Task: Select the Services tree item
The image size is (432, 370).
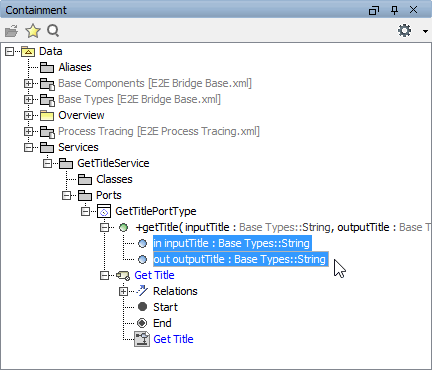Action: pyautogui.click(x=78, y=147)
